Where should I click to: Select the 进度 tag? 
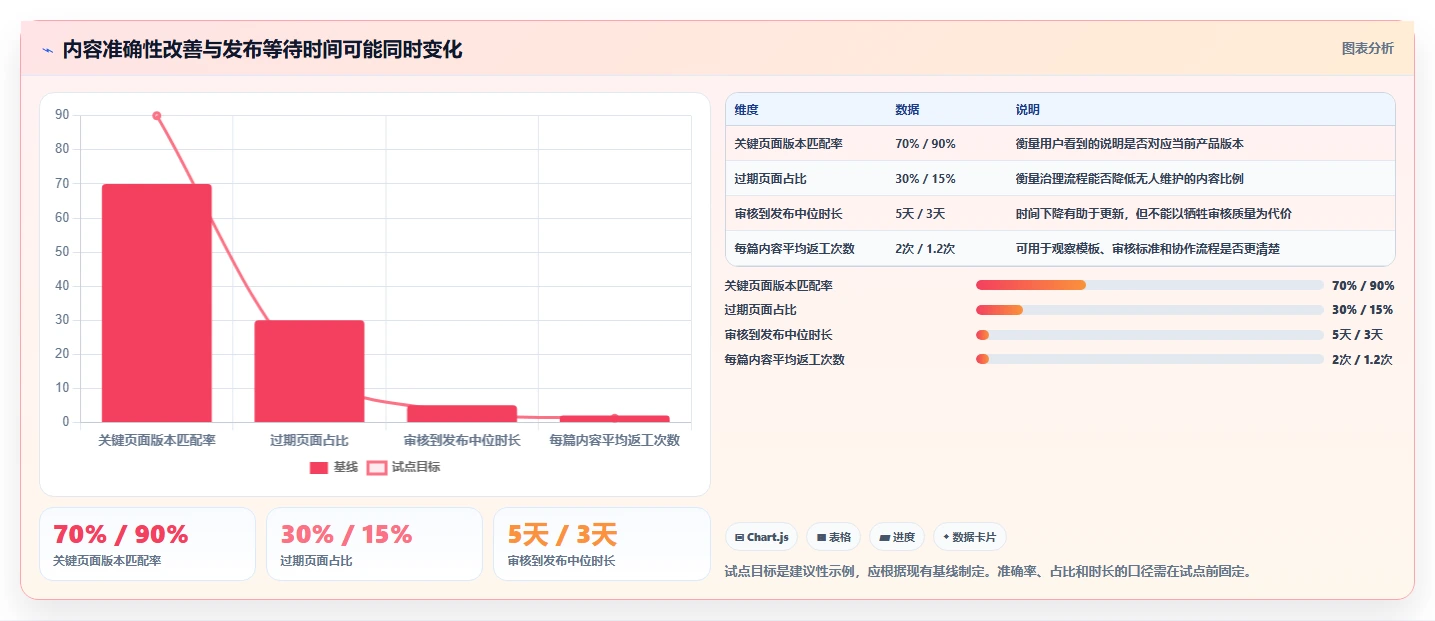897,537
